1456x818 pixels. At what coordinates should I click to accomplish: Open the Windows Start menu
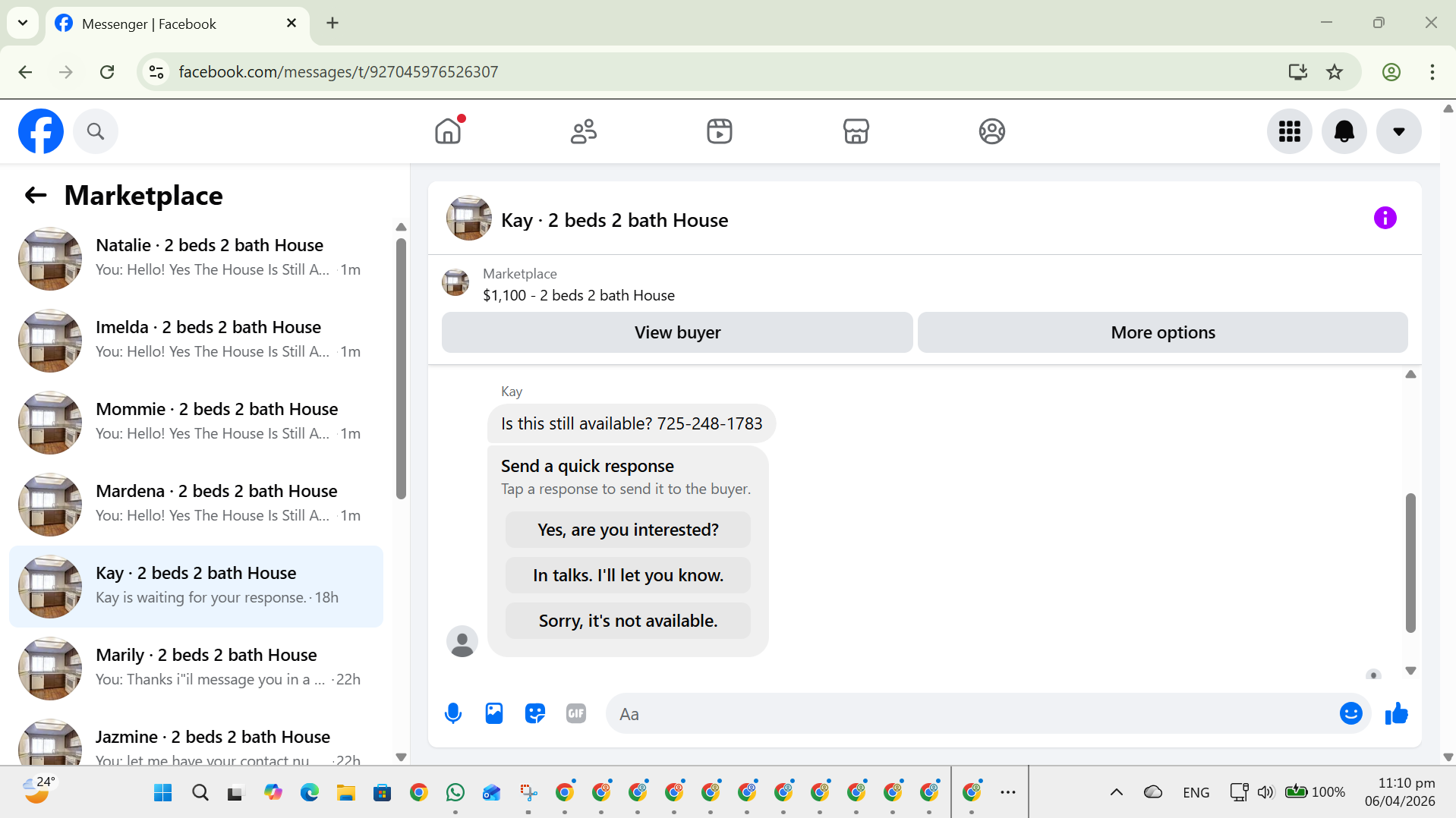point(163,793)
